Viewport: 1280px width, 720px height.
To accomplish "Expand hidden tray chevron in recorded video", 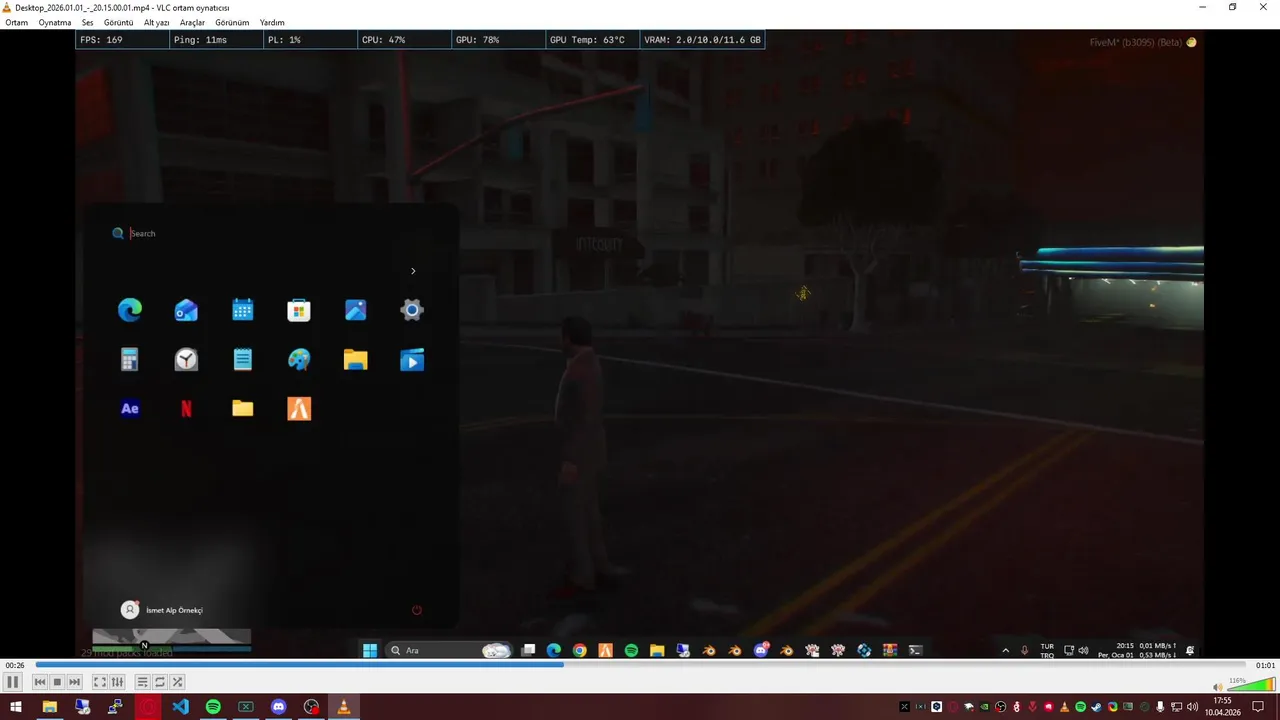I will (1006, 650).
